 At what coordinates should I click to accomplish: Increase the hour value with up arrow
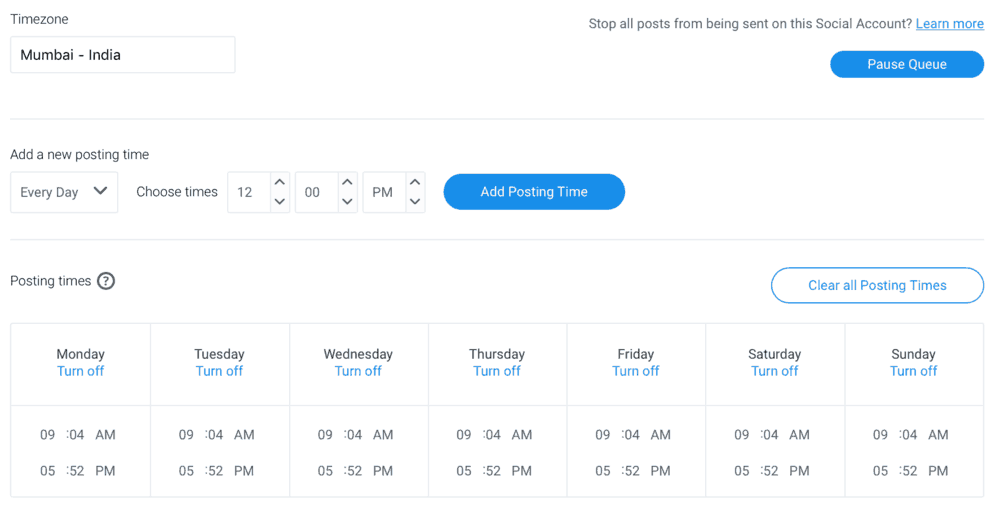pyautogui.click(x=279, y=182)
